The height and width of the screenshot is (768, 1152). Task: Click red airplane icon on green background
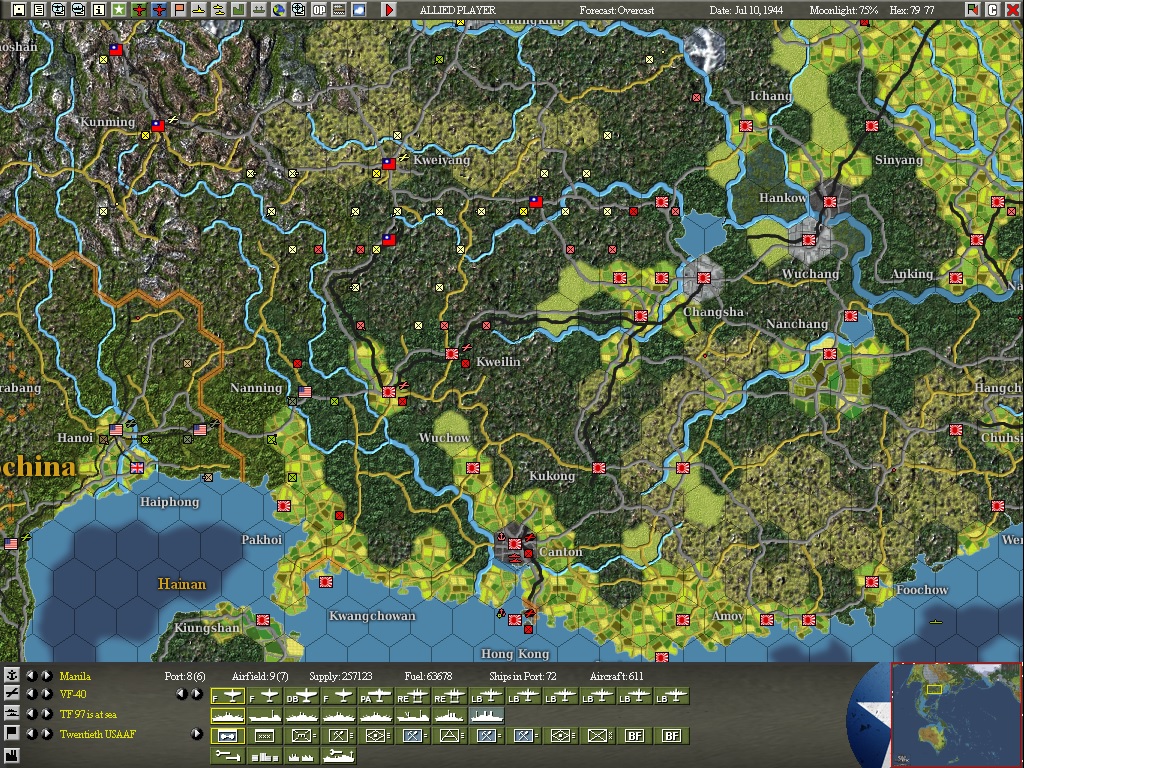pos(139,10)
